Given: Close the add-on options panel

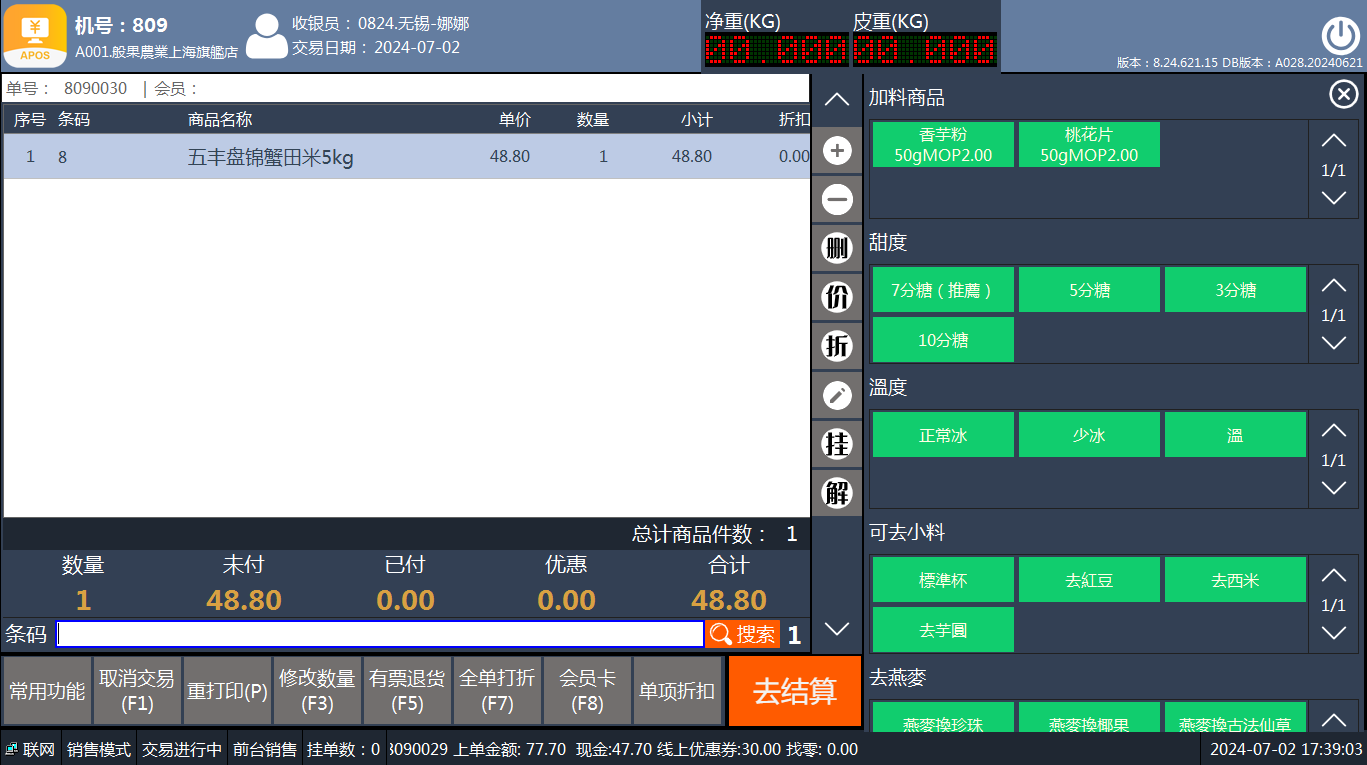Looking at the screenshot, I should pos(1343,95).
